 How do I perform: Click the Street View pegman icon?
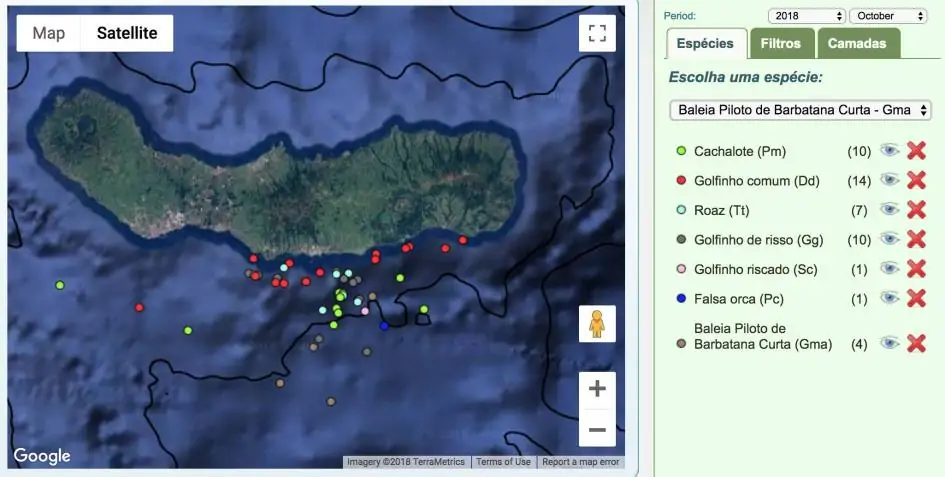tap(597, 324)
